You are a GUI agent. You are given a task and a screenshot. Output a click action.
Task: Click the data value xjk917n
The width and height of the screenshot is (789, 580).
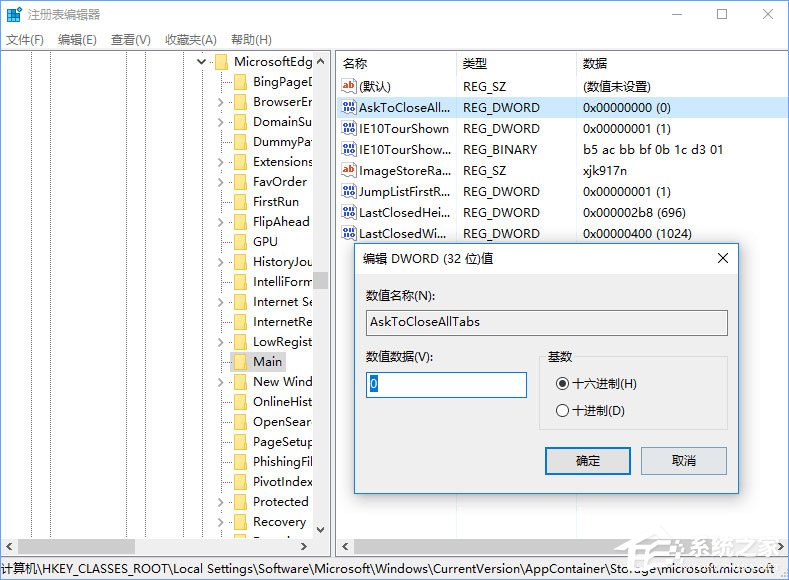pyautogui.click(x=605, y=171)
